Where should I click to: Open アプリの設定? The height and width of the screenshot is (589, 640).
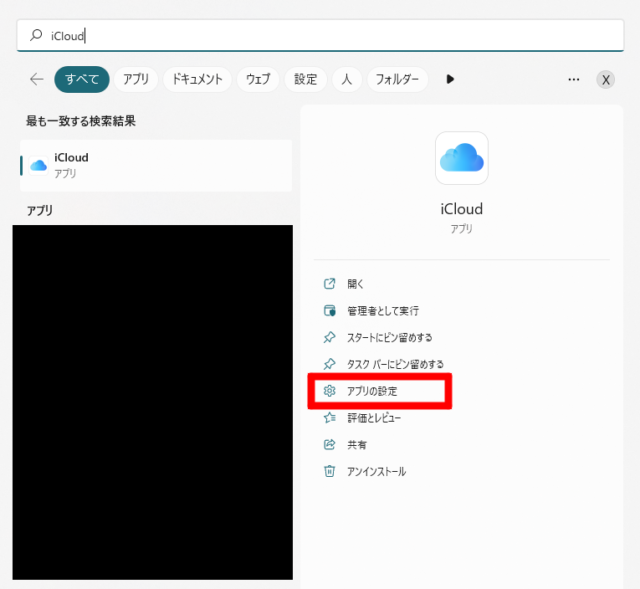point(372,391)
